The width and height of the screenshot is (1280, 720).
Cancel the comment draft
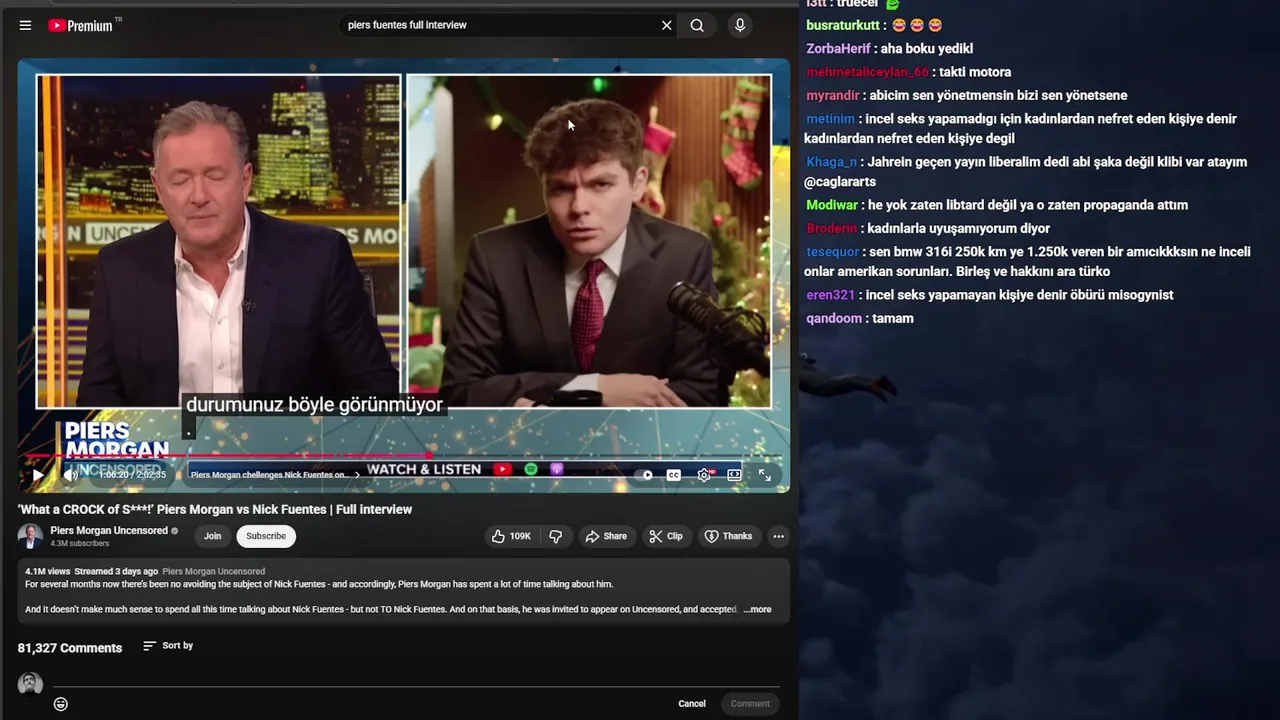pos(692,704)
